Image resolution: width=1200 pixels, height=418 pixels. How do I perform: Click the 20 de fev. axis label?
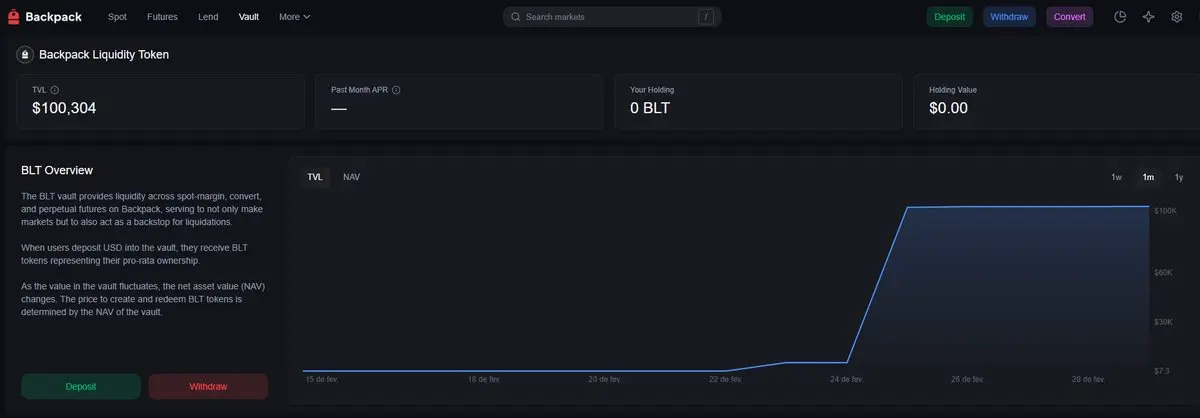(605, 380)
